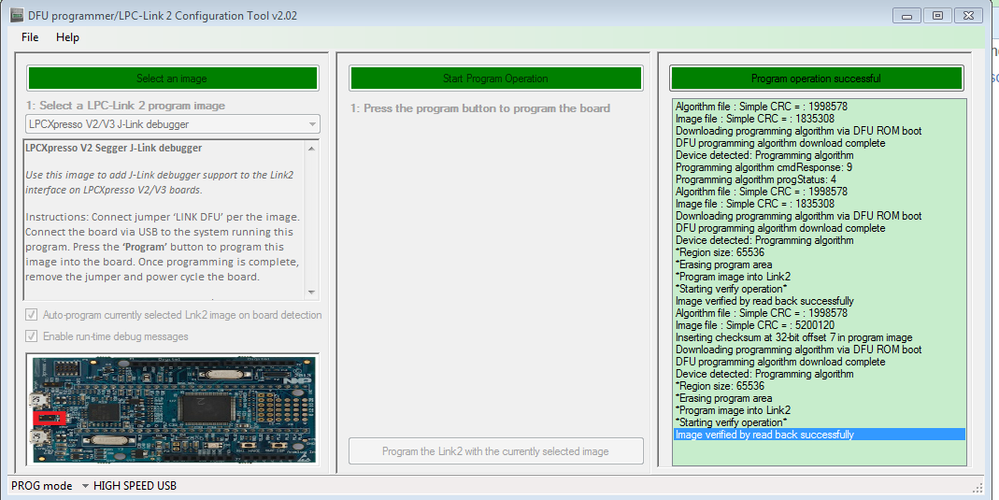Click the '1: Press the program button' instruction label
The width and height of the screenshot is (999, 500).
point(480,108)
